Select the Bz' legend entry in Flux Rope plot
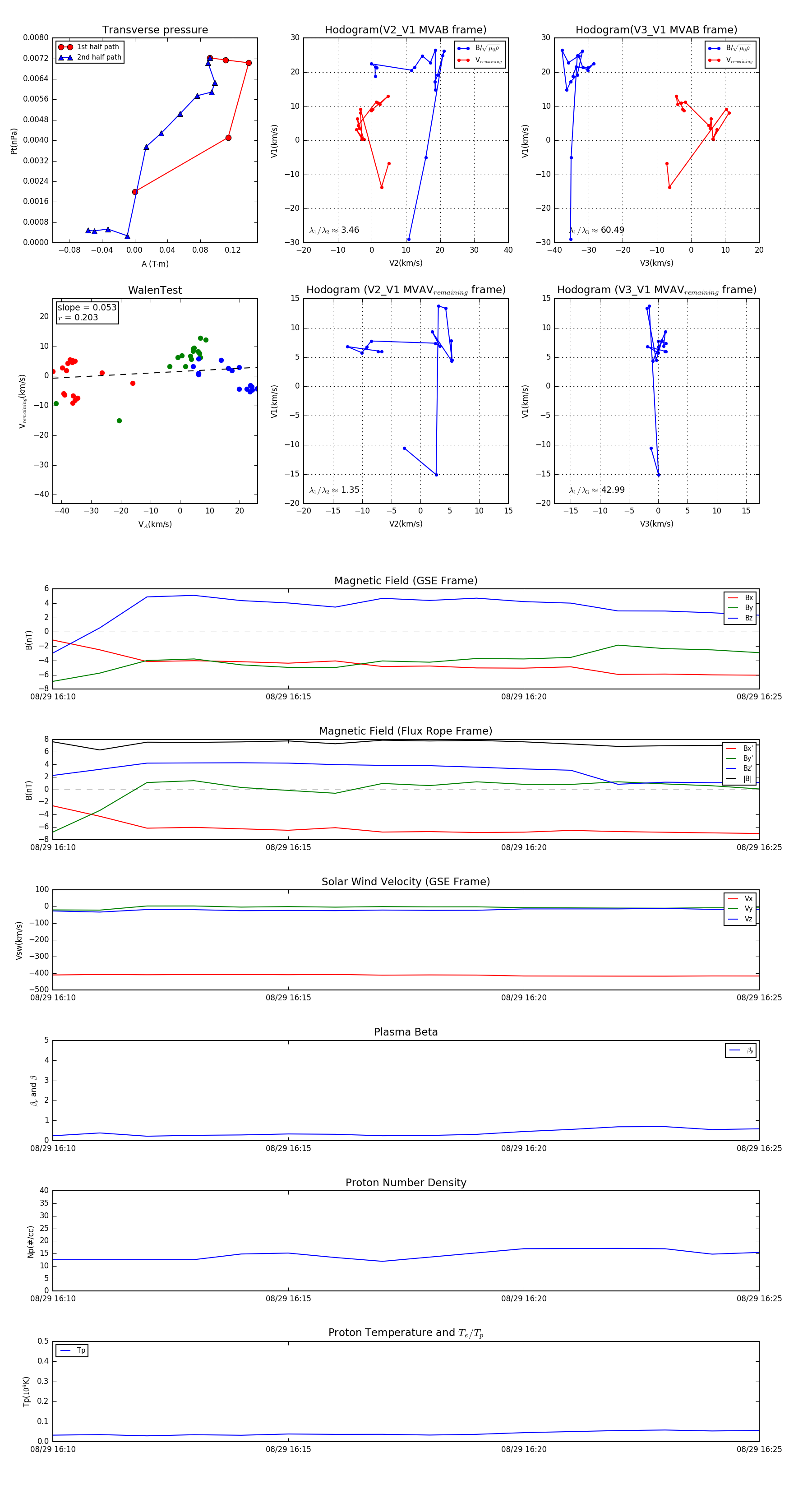The image size is (812, 1489). pos(740,769)
